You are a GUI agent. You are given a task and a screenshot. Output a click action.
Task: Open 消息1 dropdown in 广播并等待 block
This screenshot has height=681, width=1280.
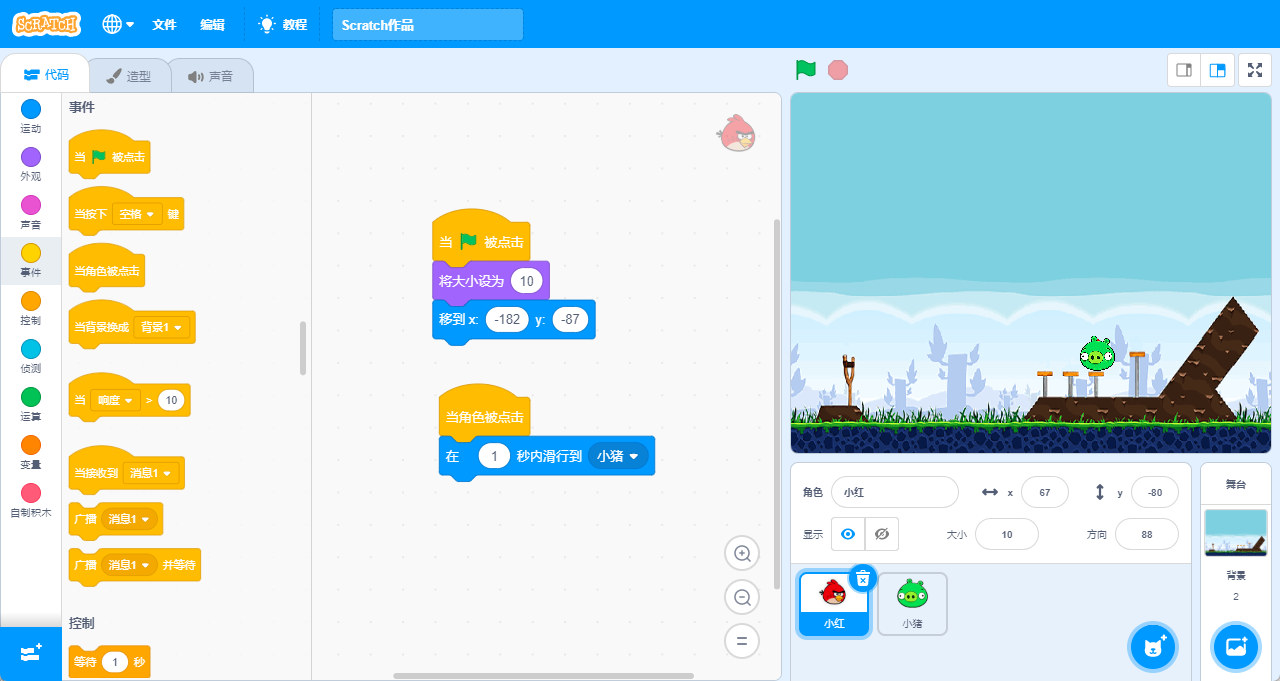coord(130,565)
